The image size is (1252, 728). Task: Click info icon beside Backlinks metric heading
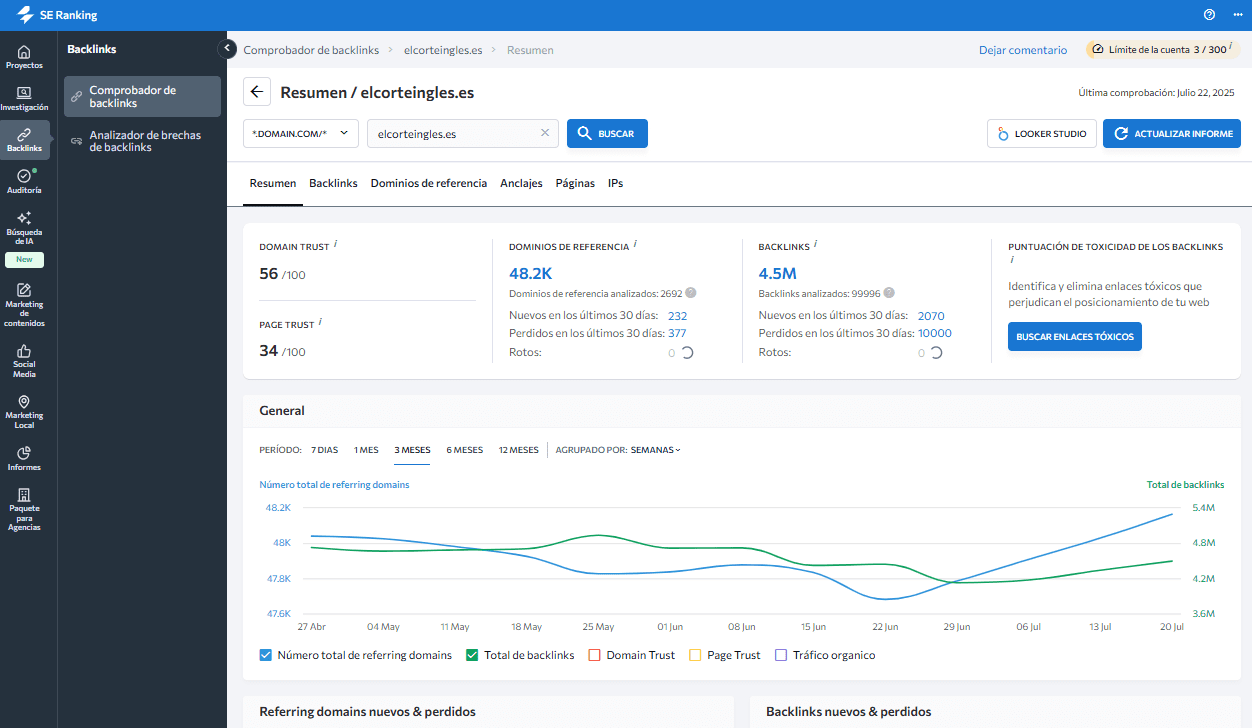817,244
